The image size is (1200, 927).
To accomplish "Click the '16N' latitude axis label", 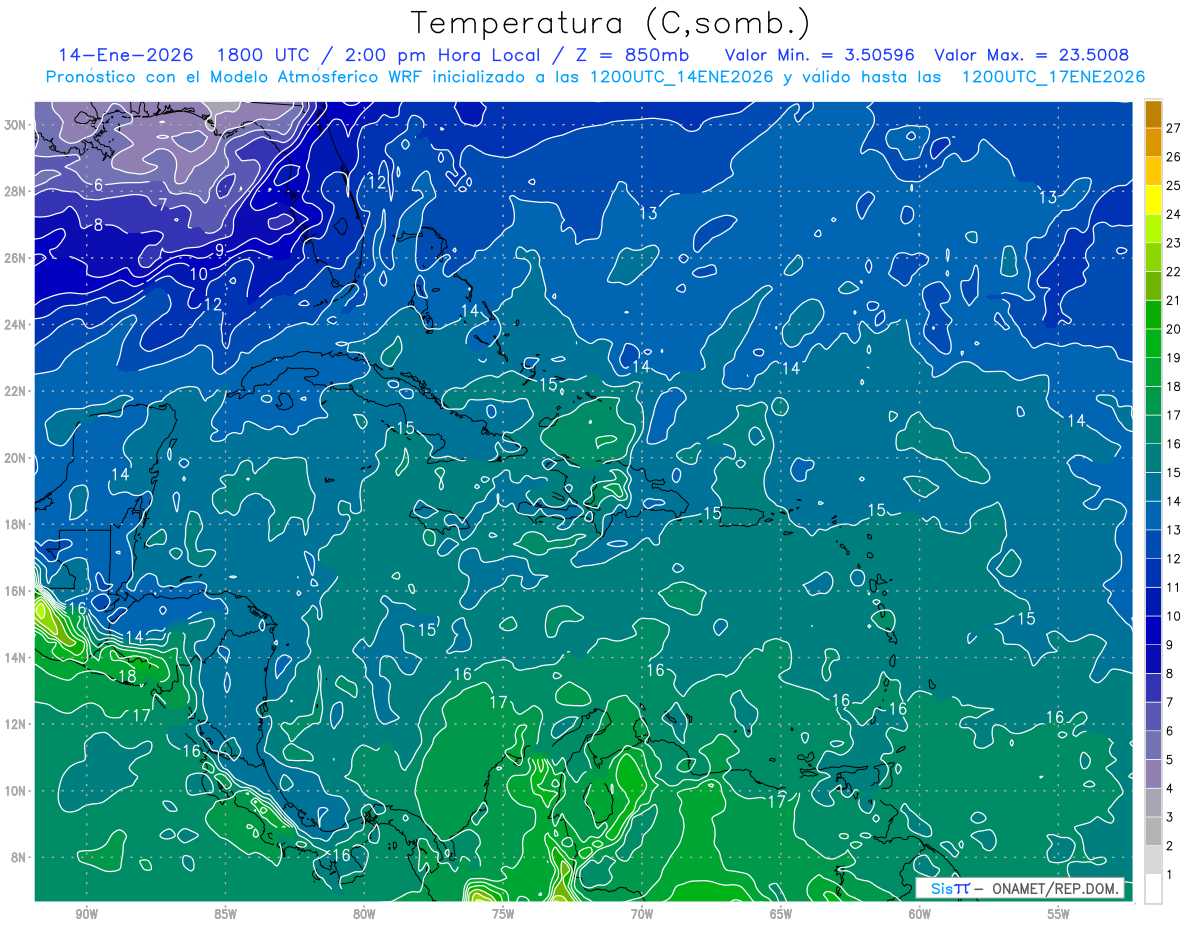I will [15, 591].
